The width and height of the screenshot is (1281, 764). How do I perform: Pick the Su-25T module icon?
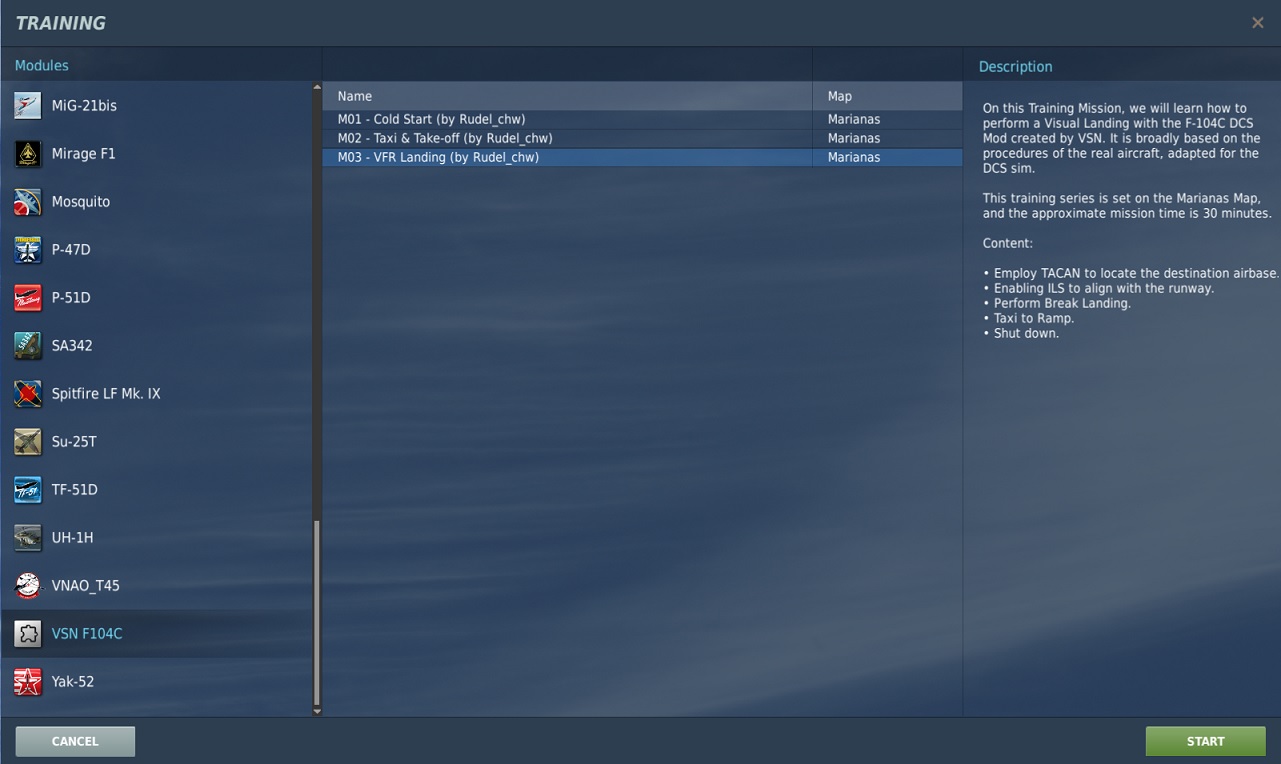(x=28, y=442)
